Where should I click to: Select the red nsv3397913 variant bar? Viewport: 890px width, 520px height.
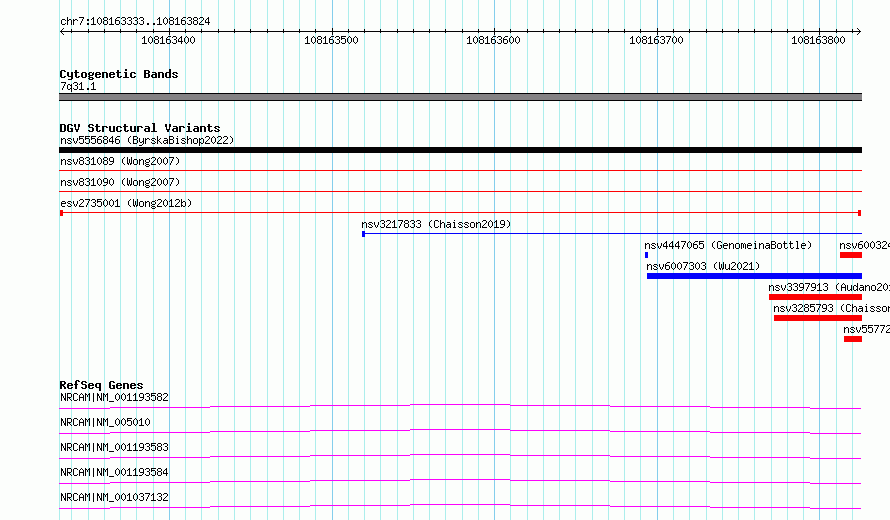[x=814, y=297]
